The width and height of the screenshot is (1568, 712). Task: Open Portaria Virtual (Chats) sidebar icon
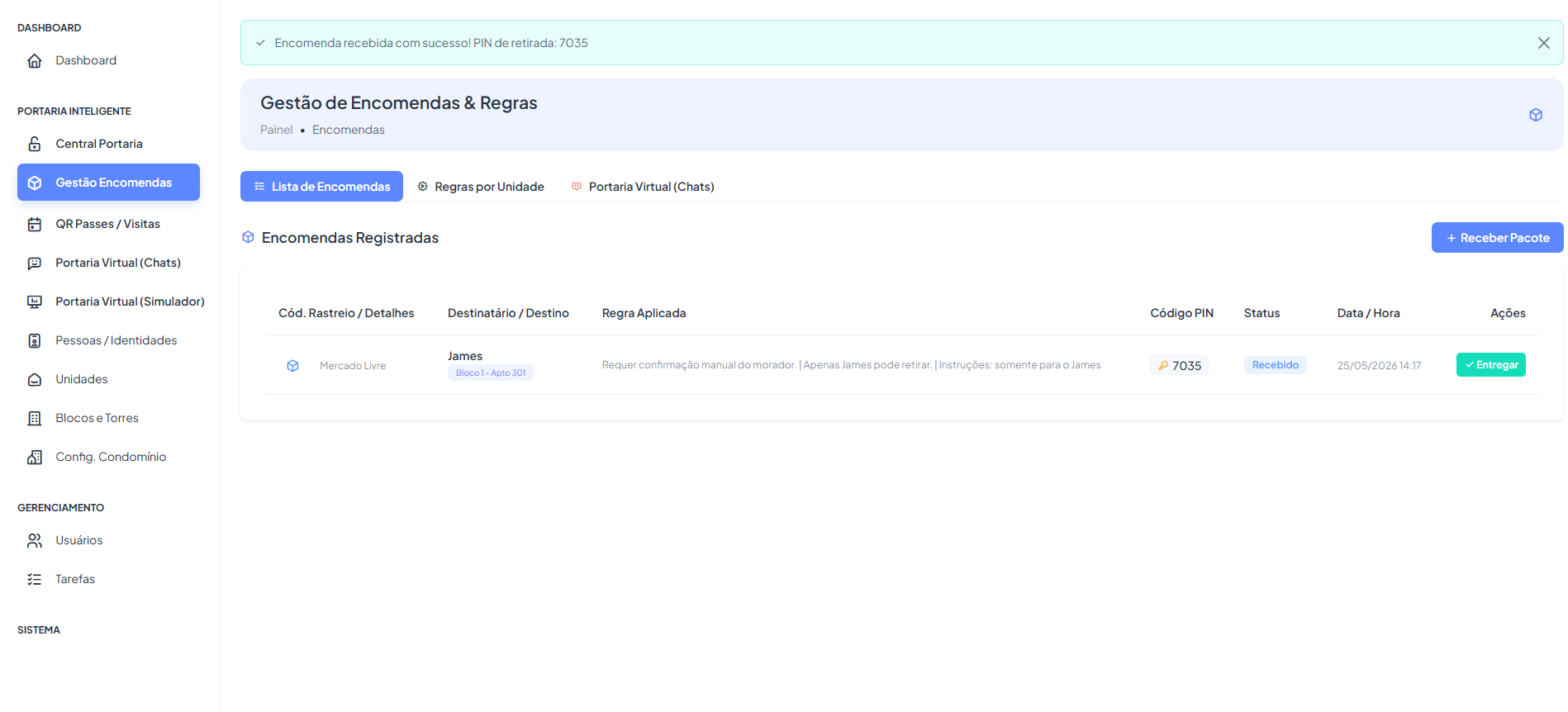tap(35, 263)
